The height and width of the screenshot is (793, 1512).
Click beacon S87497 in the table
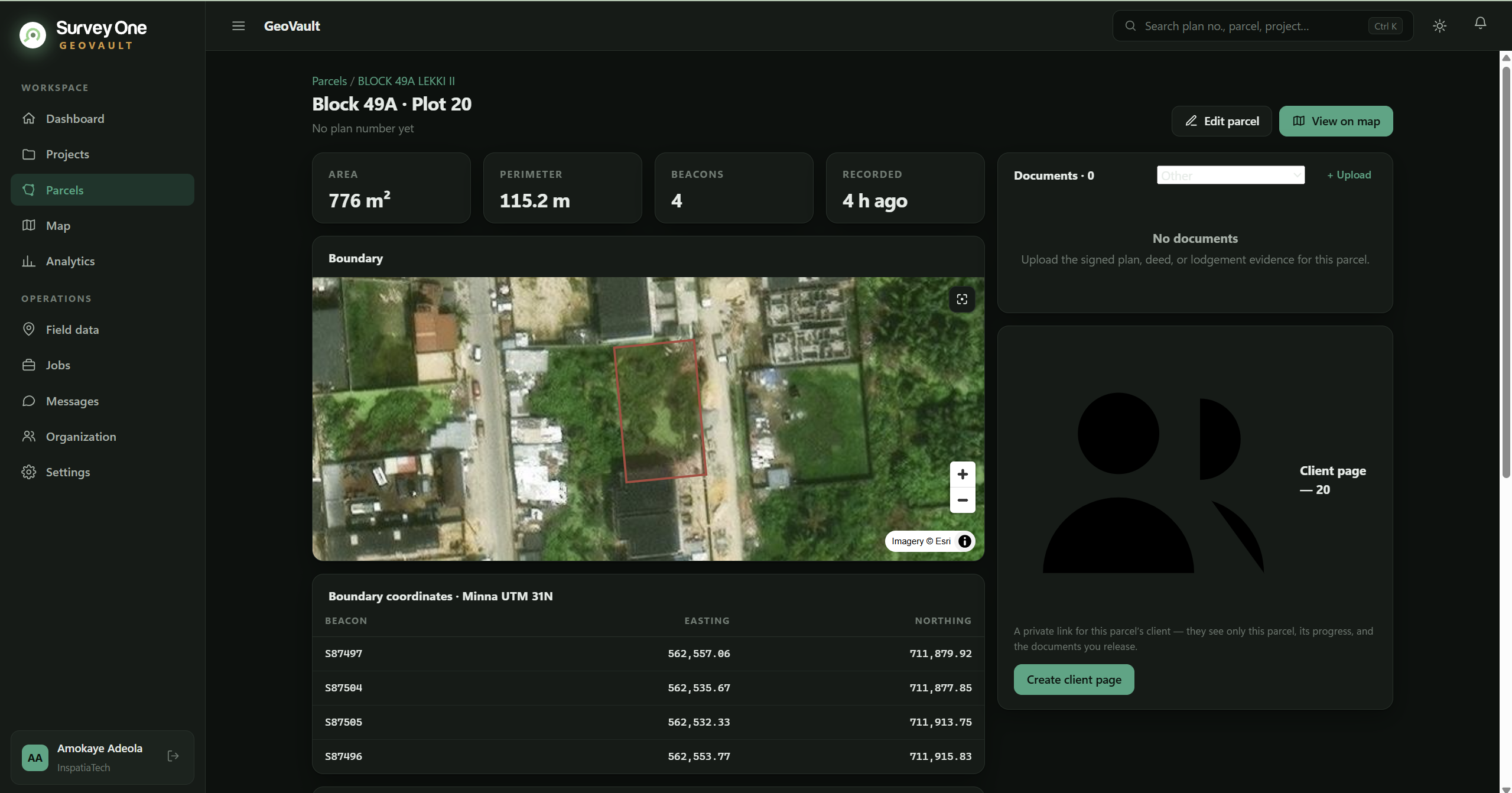click(x=343, y=654)
